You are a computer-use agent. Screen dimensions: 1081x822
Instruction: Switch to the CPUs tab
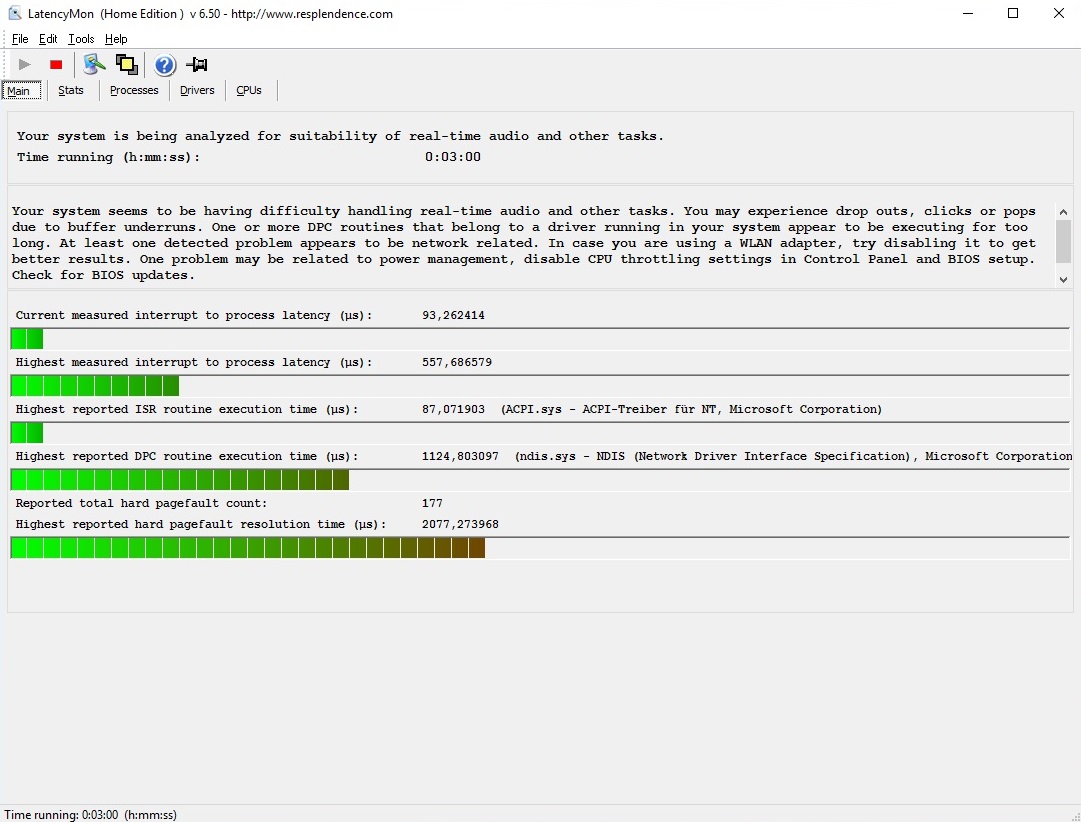[x=249, y=90]
